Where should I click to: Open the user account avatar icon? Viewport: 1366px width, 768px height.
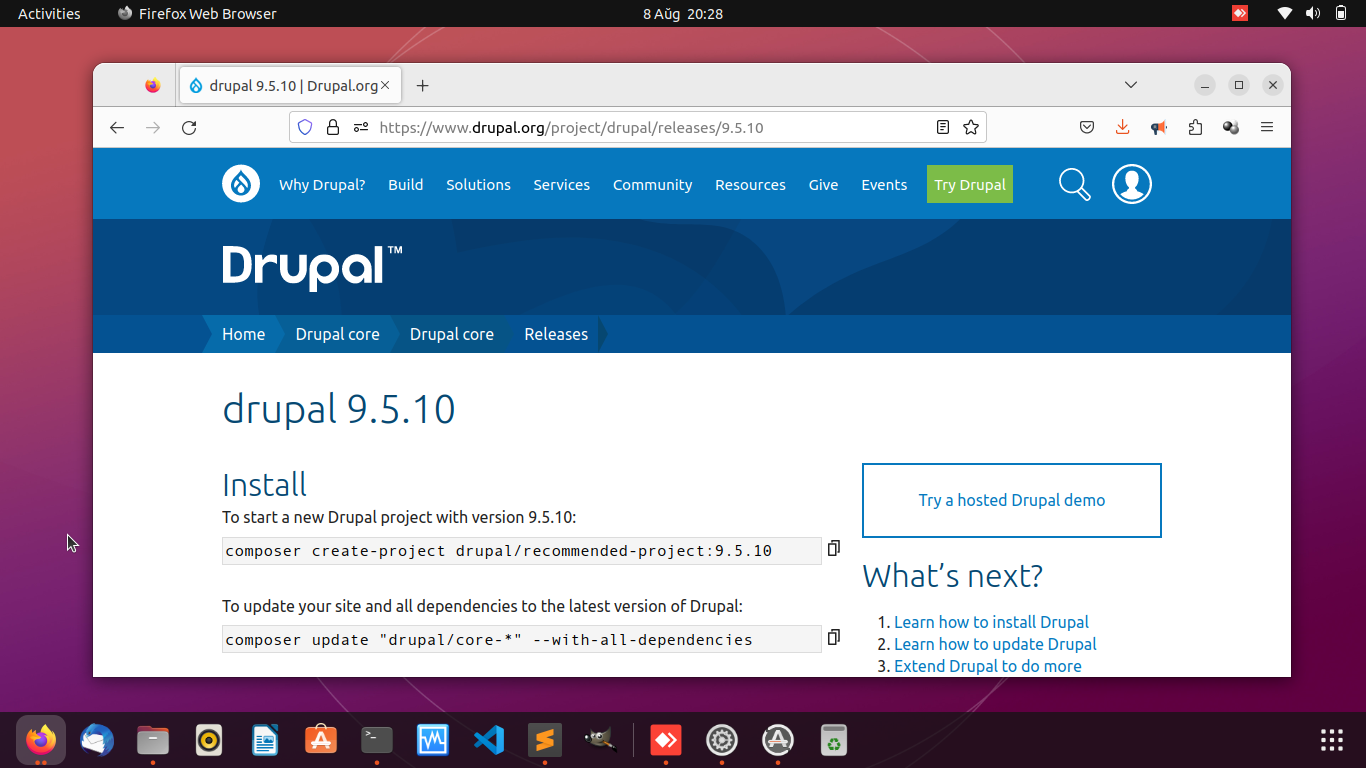click(1132, 184)
